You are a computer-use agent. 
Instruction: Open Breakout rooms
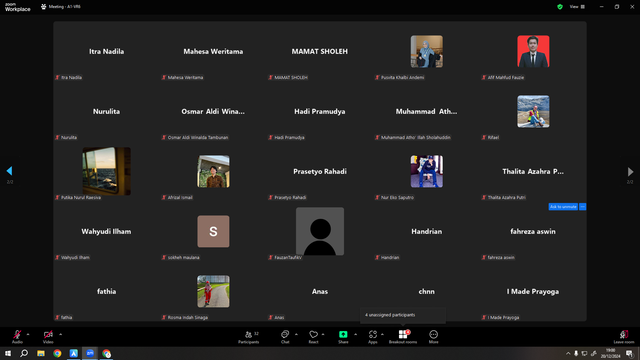(403, 336)
